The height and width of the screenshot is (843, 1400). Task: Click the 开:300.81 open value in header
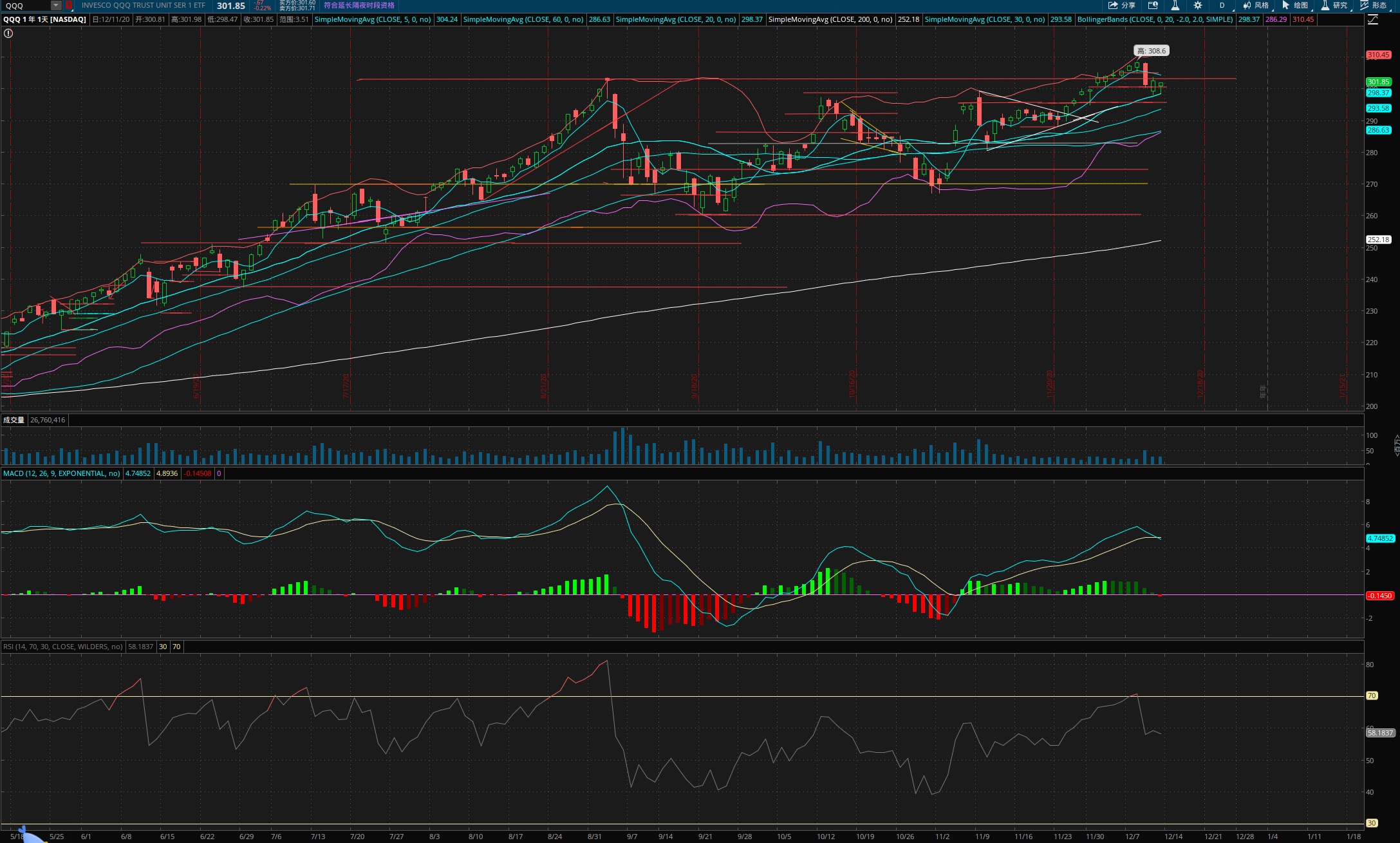tap(150, 19)
